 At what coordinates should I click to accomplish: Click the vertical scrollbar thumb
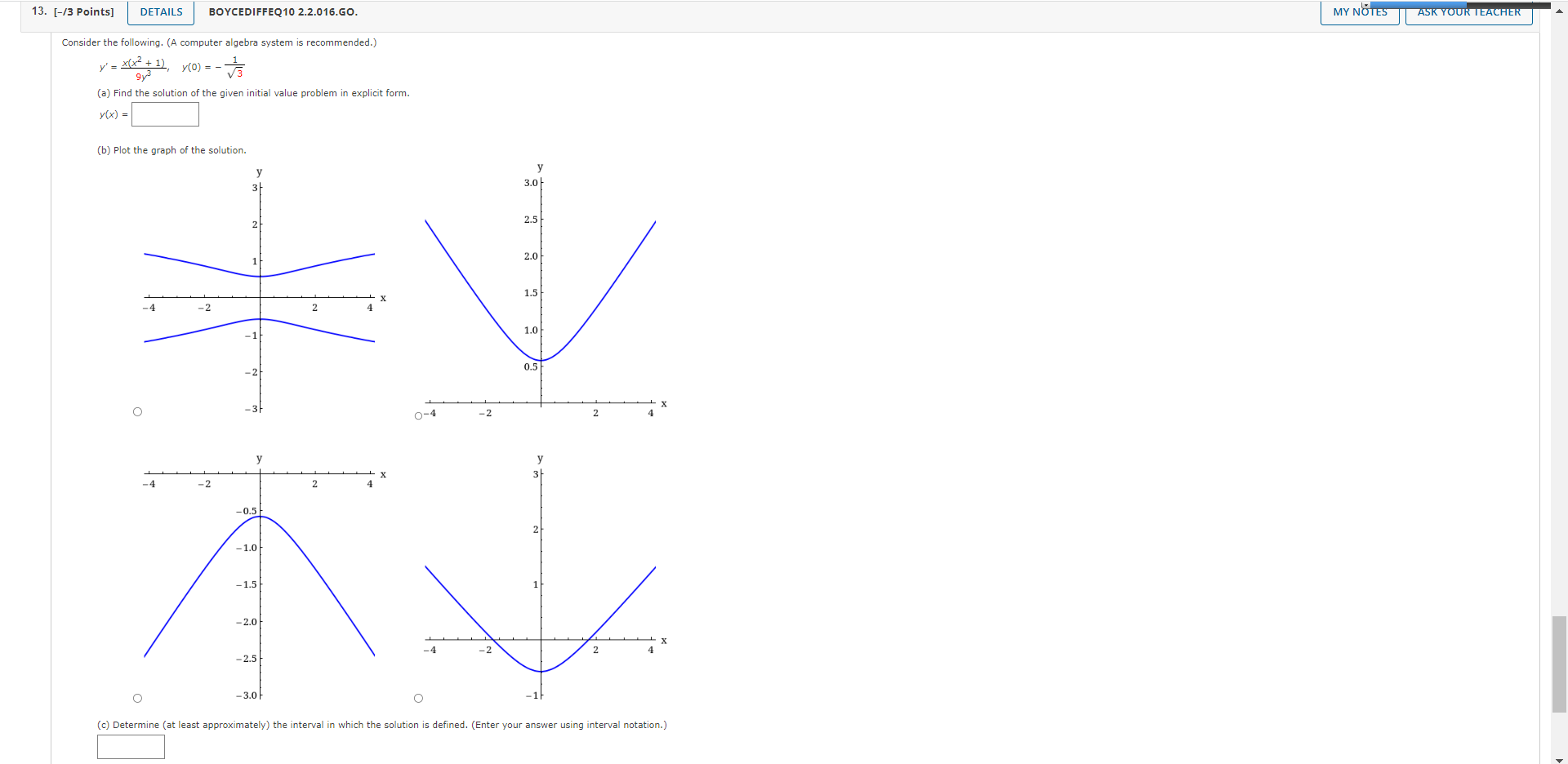pyautogui.click(x=1560, y=661)
